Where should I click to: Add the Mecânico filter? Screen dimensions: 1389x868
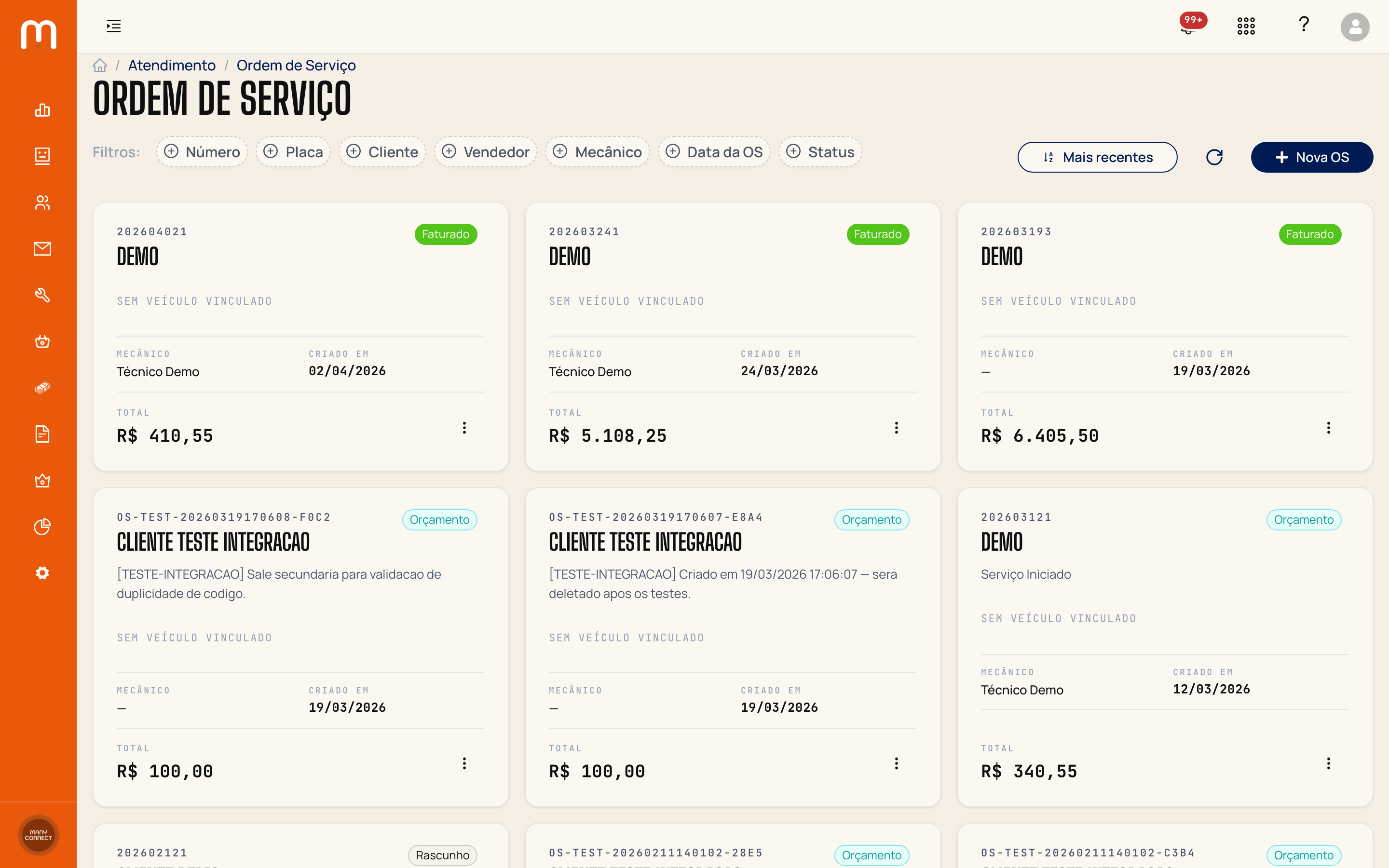click(598, 151)
